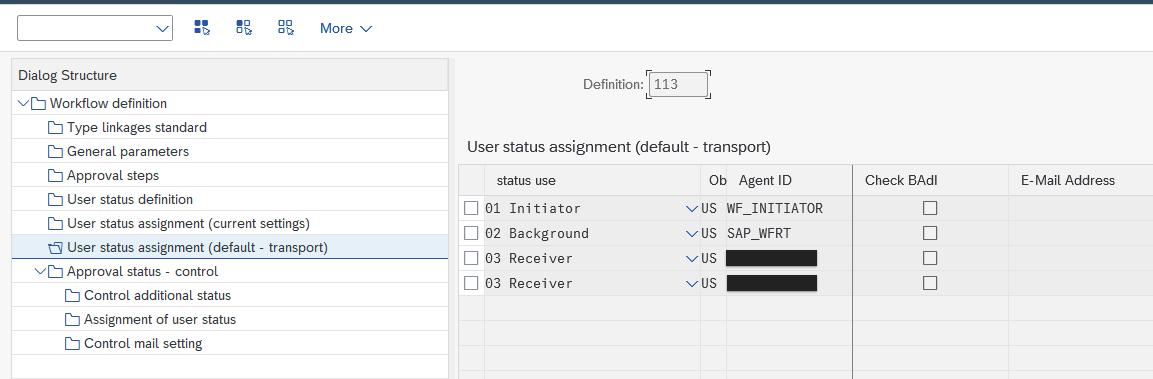Viewport: 1153px width, 379px height.
Task: Collapse the Workflow definition node
Action: 23,103
